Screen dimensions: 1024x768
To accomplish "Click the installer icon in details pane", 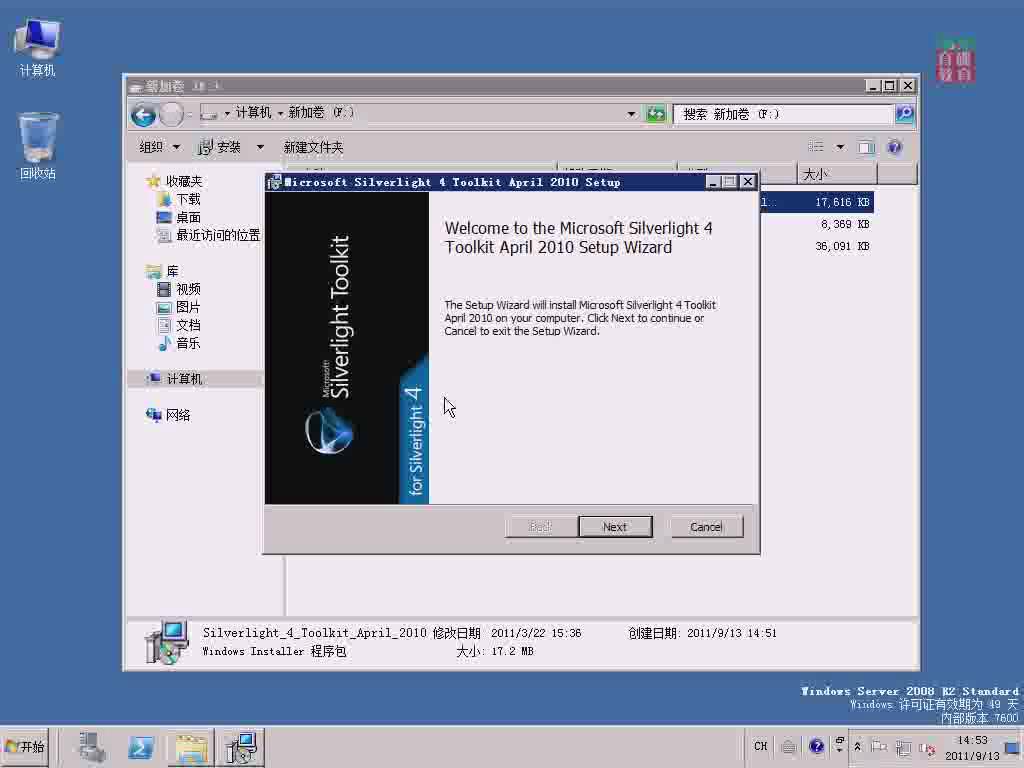I will pyautogui.click(x=167, y=643).
